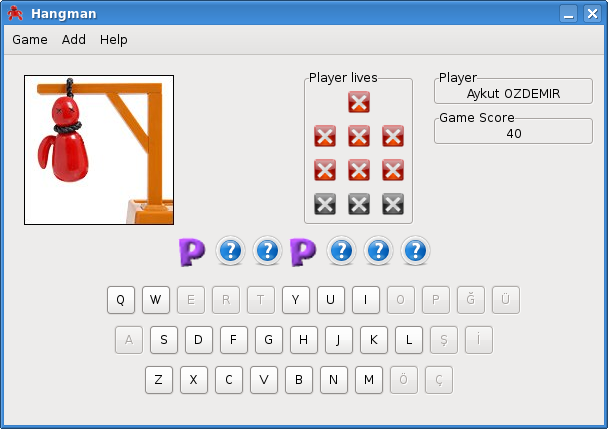608x429 pixels.
Task: Click the second purple P letter tile
Action: 303,251
